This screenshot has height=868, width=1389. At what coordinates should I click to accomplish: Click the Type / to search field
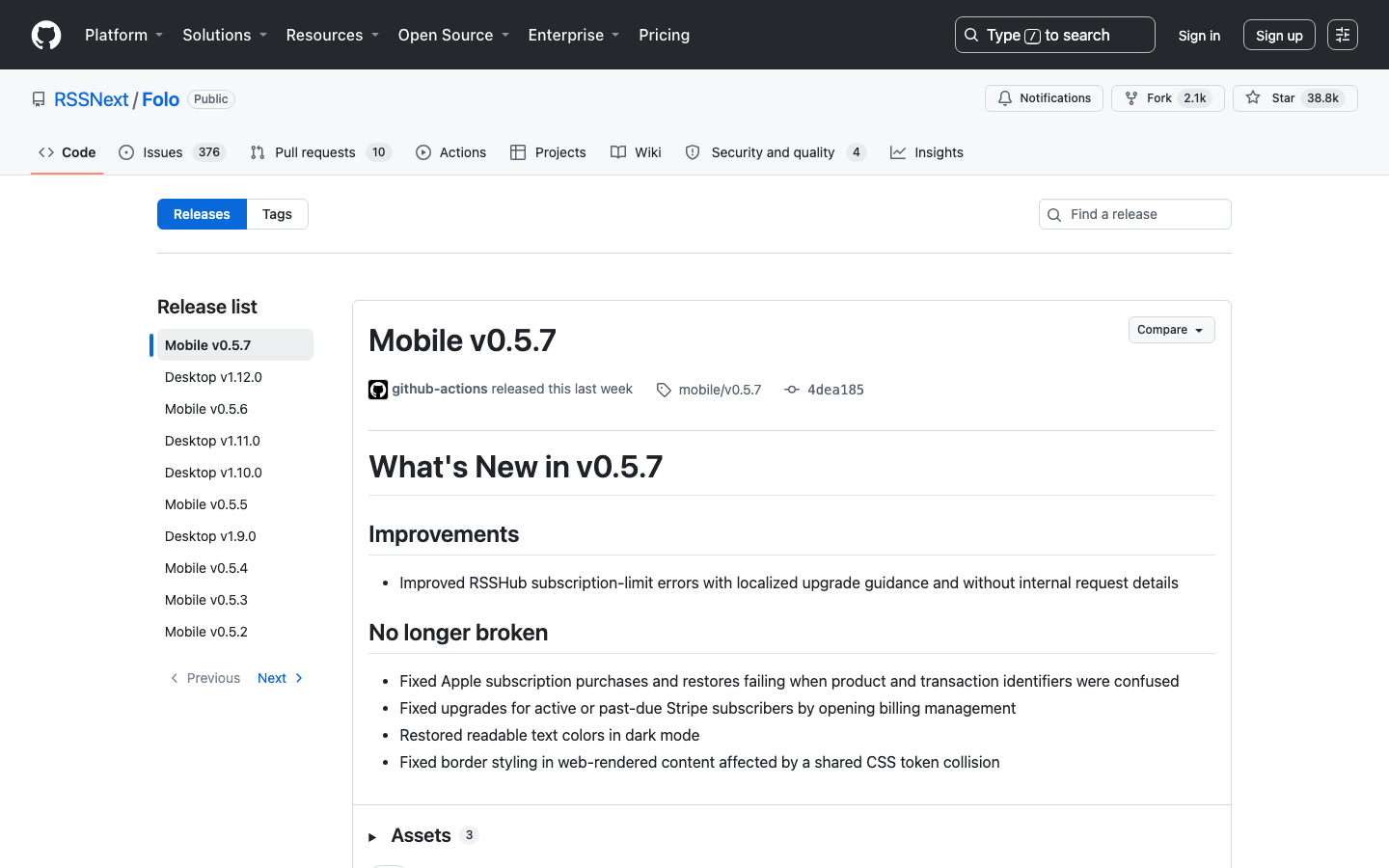pyautogui.click(x=1054, y=35)
